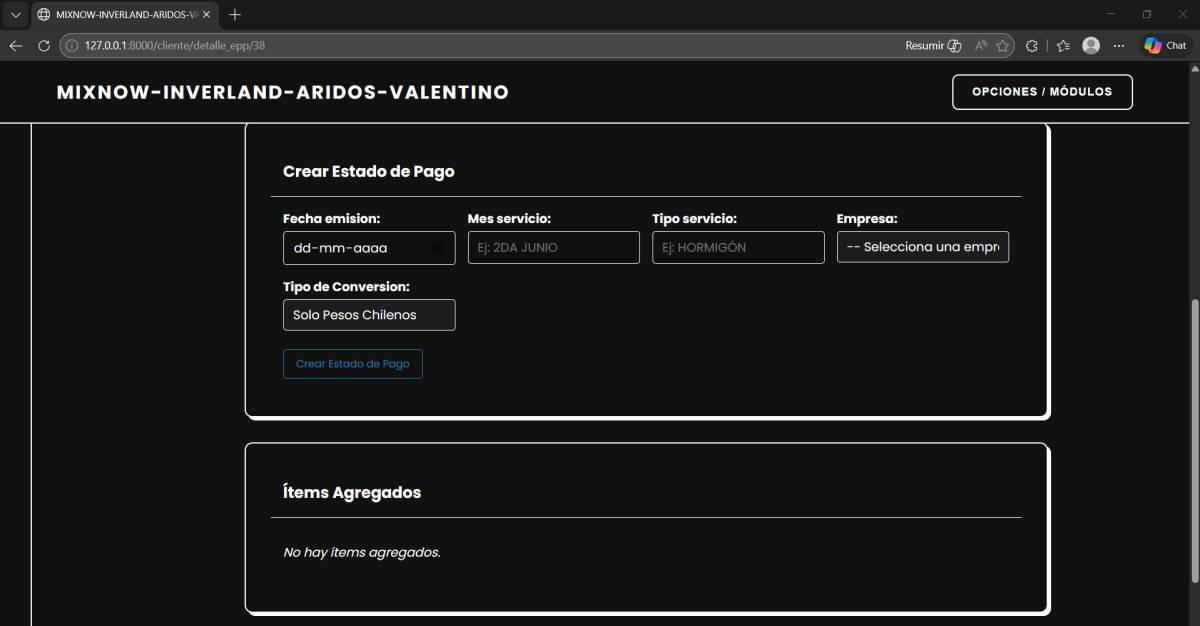Viewport: 1200px width, 626px height.
Task: Open the calendar picker icon in Fecha emision
Action: (x=437, y=248)
